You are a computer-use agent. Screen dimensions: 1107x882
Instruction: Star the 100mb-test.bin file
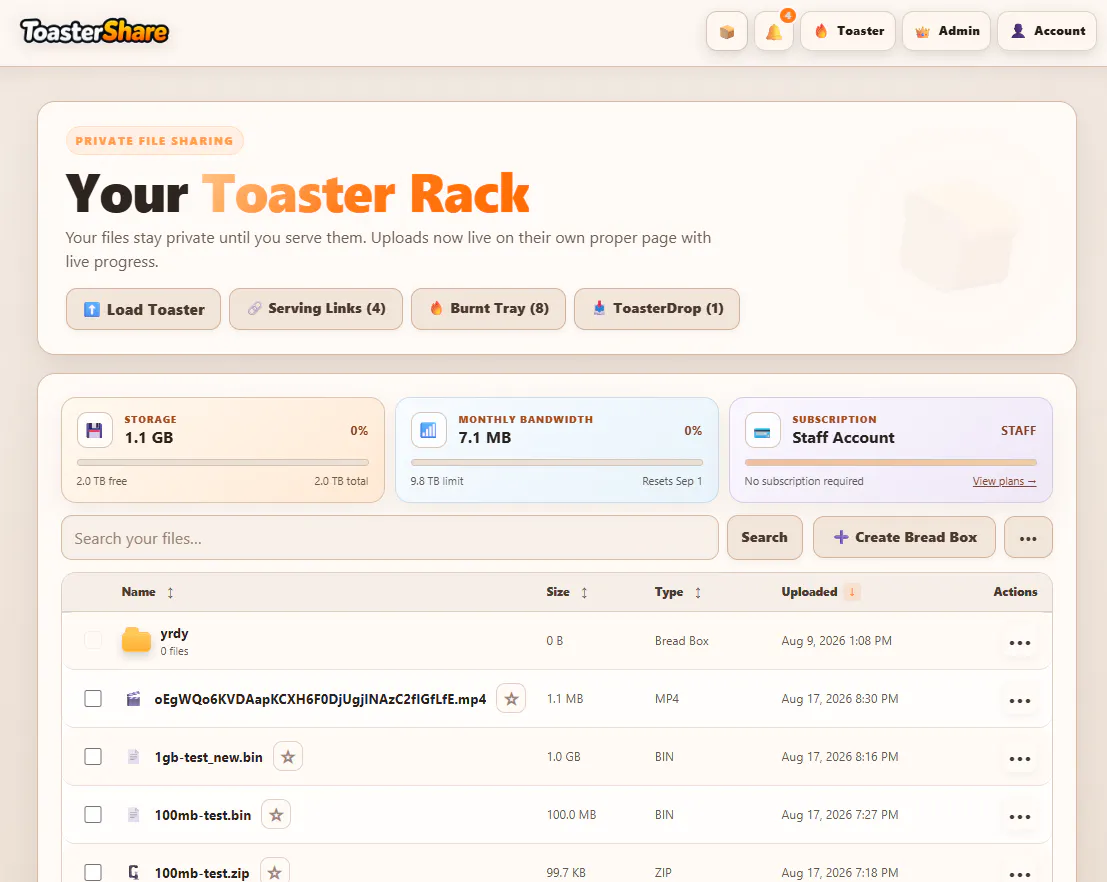pos(276,814)
